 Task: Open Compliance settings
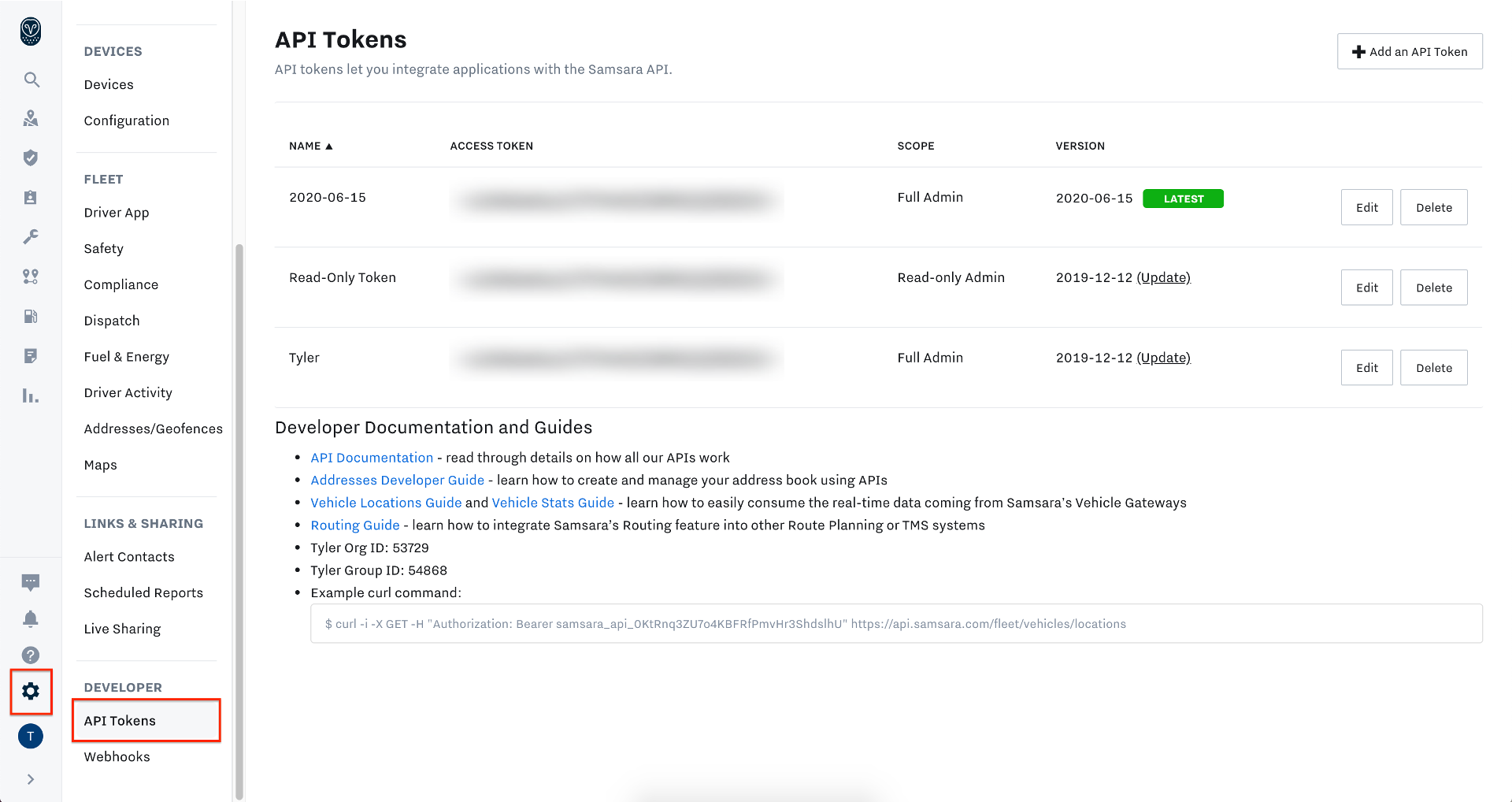(x=121, y=284)
